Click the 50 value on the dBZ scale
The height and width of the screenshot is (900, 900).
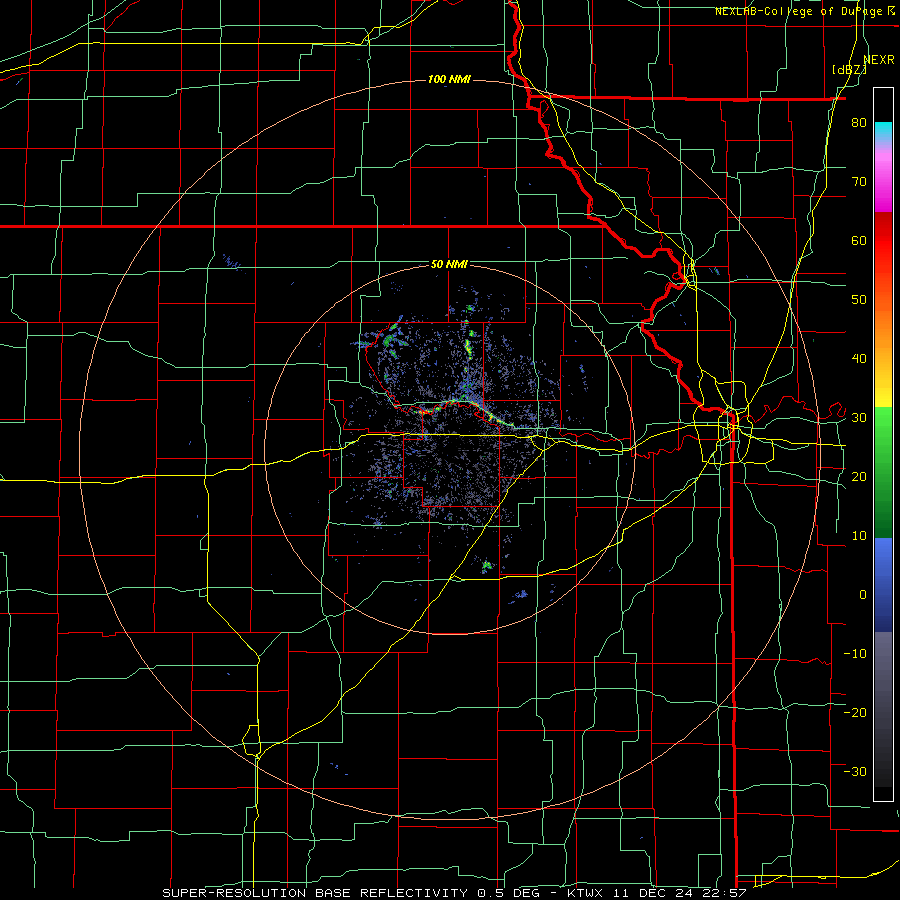(859, 300)
